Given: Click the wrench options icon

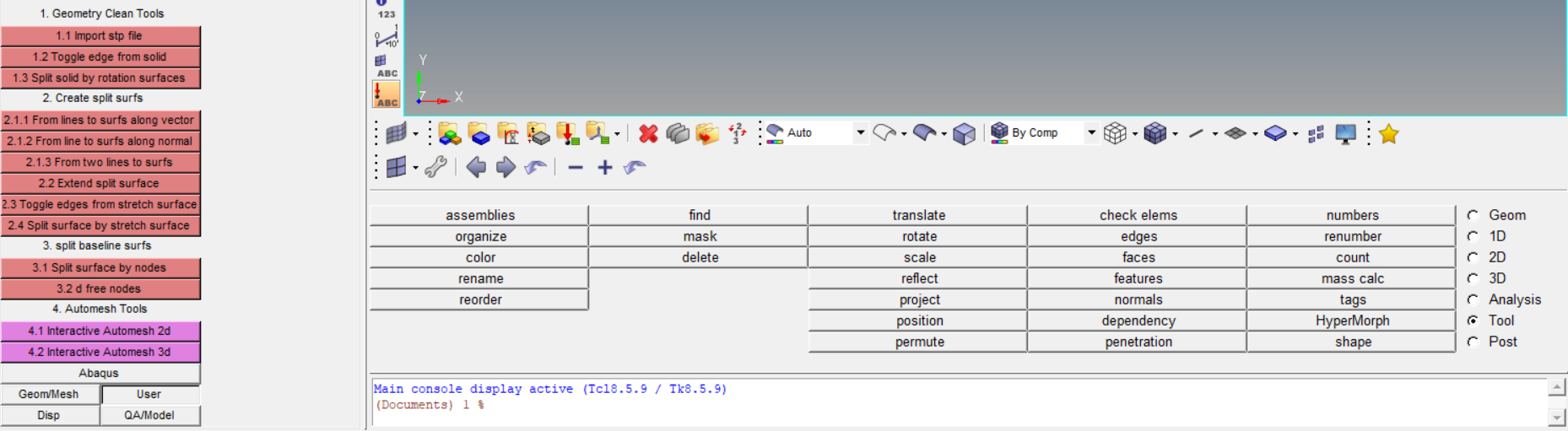Looking at the screenshot, I should click(435, 167).
